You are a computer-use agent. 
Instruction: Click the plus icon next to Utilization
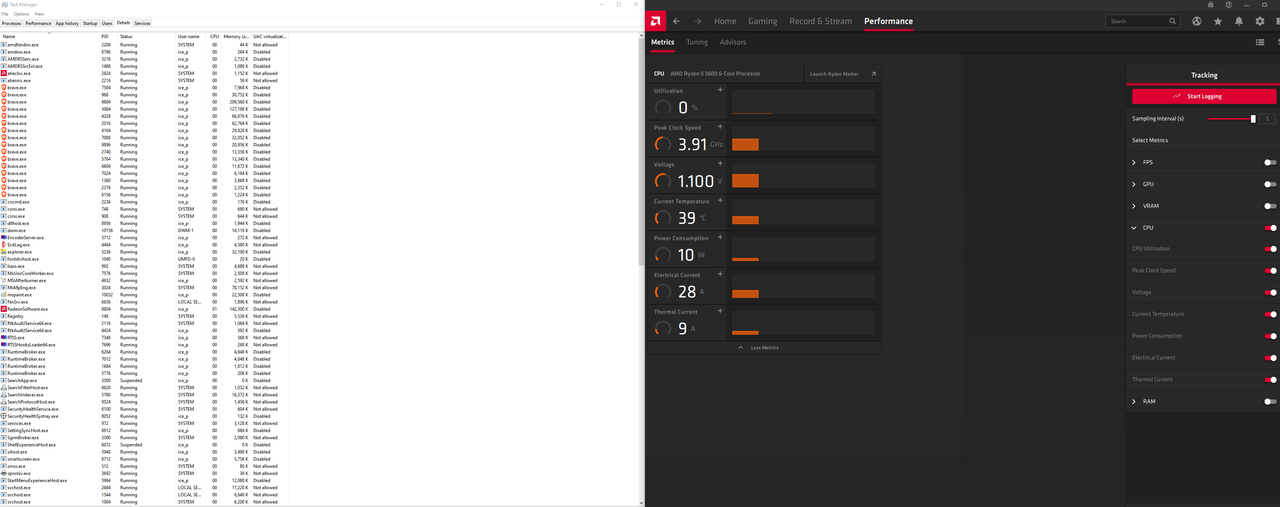719,90
